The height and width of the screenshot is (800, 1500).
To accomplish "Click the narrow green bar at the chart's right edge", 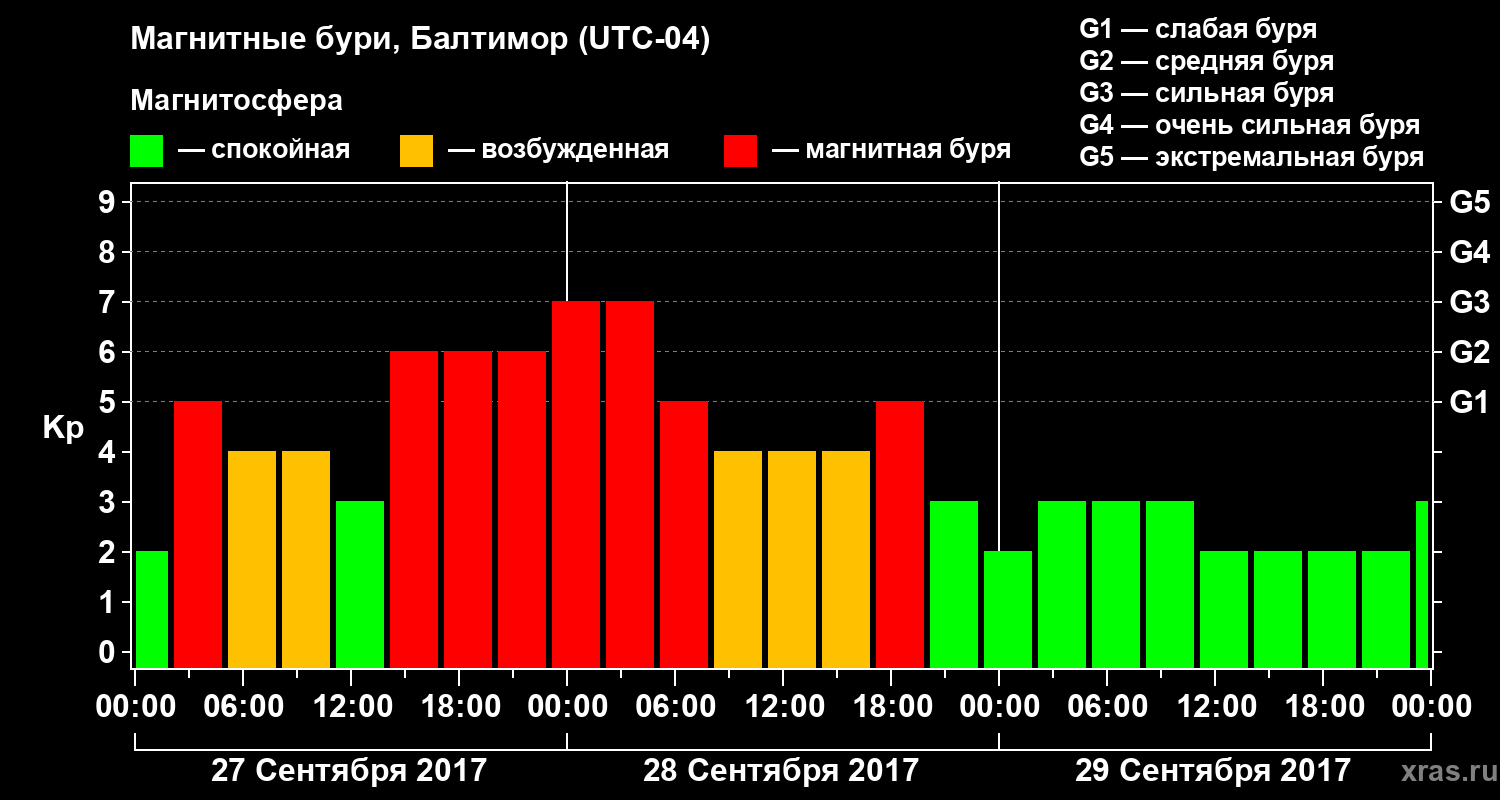I will tap(1422, 585).
